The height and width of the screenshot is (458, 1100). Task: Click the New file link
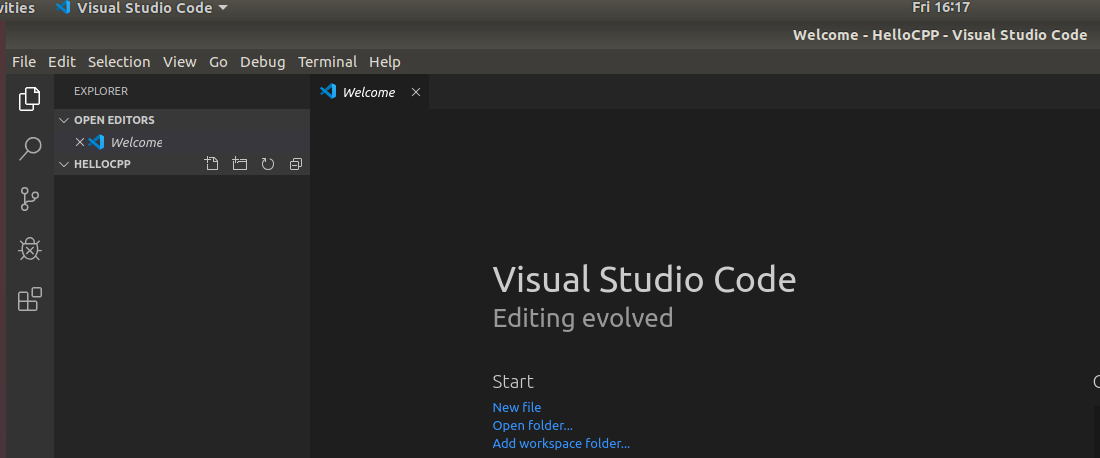coord(517,408)
